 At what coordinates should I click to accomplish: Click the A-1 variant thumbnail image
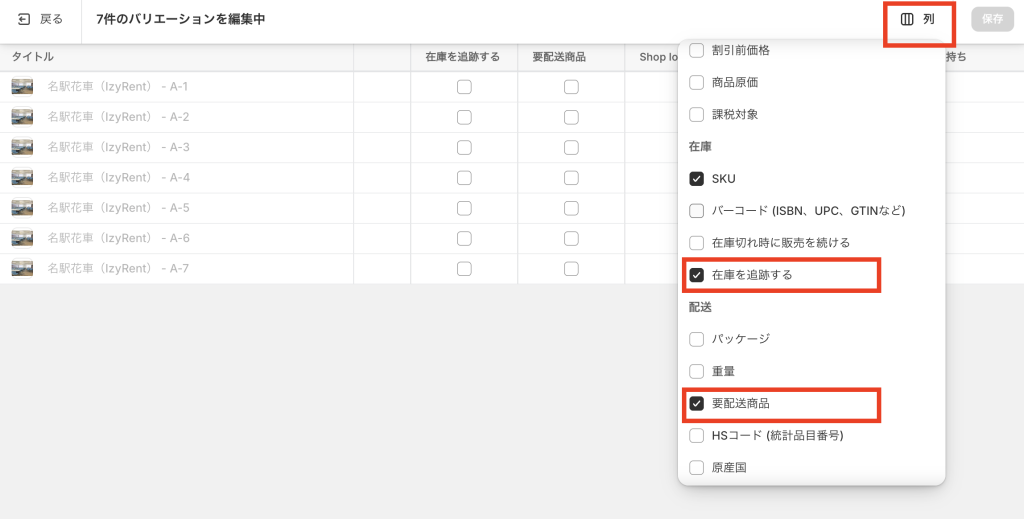pyautogui.click(x=22, y=87)
